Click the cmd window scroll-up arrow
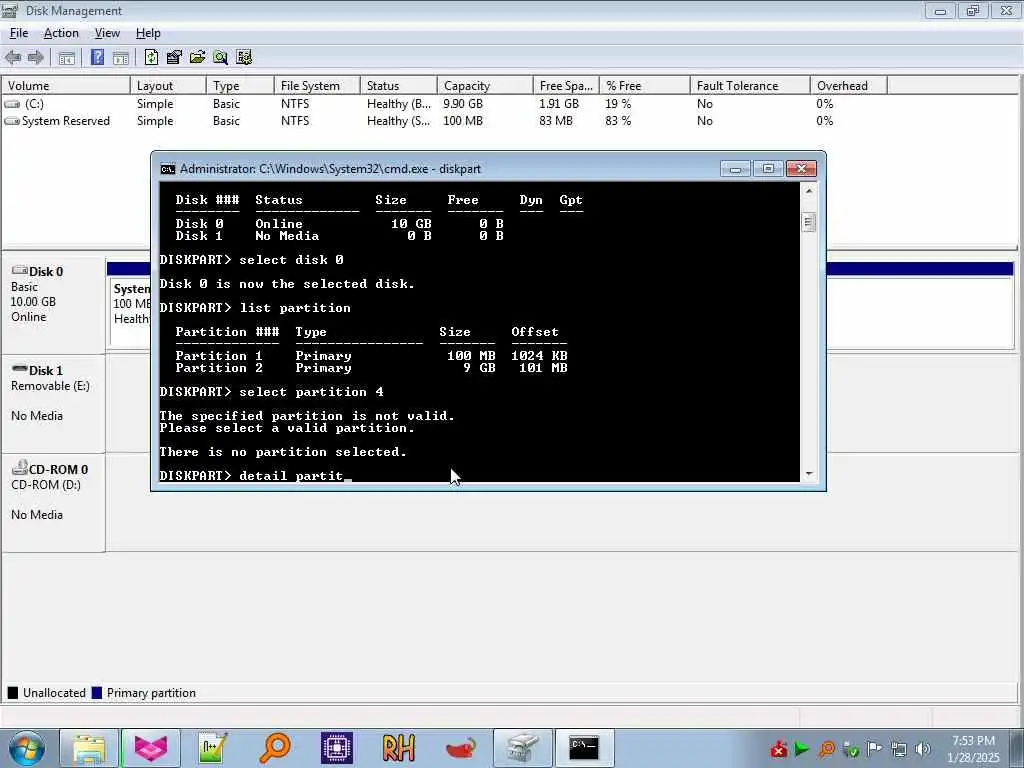 [x=808, y=191]
